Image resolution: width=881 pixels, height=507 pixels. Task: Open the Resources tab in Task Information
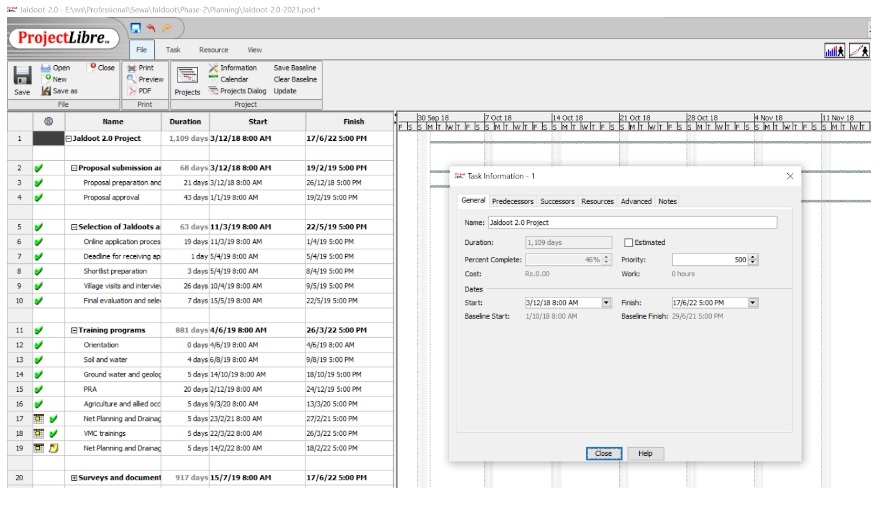tap(597, 201)
